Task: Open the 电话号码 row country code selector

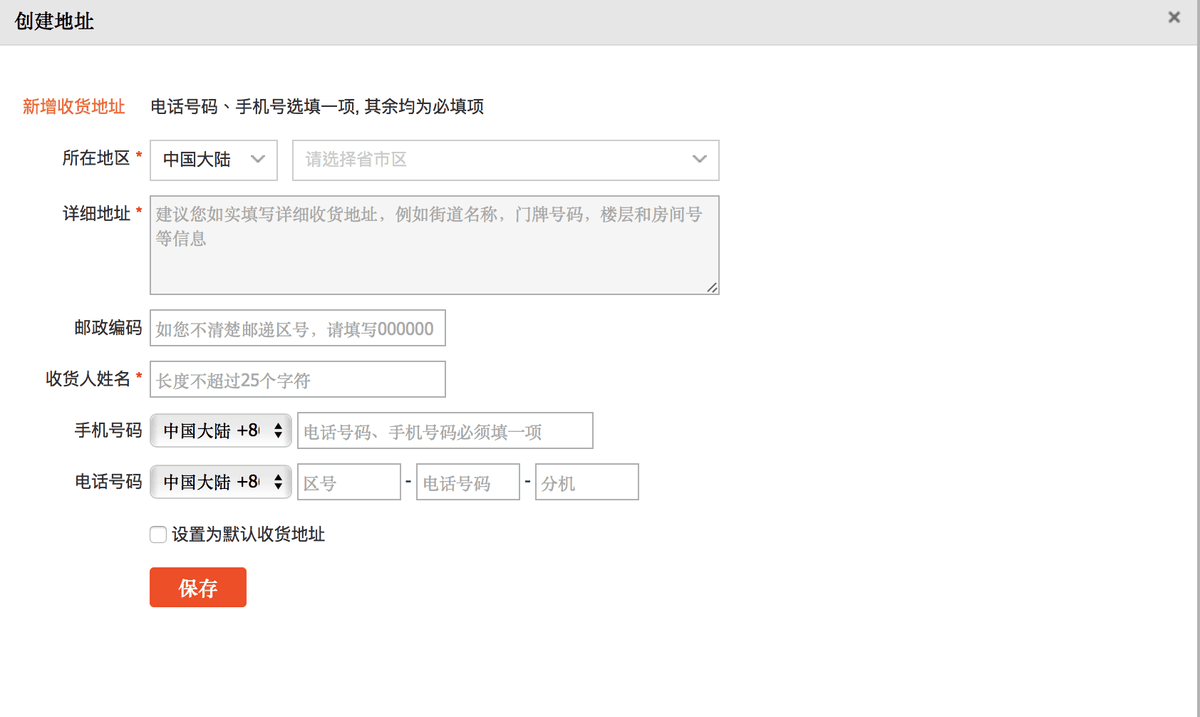Action: pos(221,482)
